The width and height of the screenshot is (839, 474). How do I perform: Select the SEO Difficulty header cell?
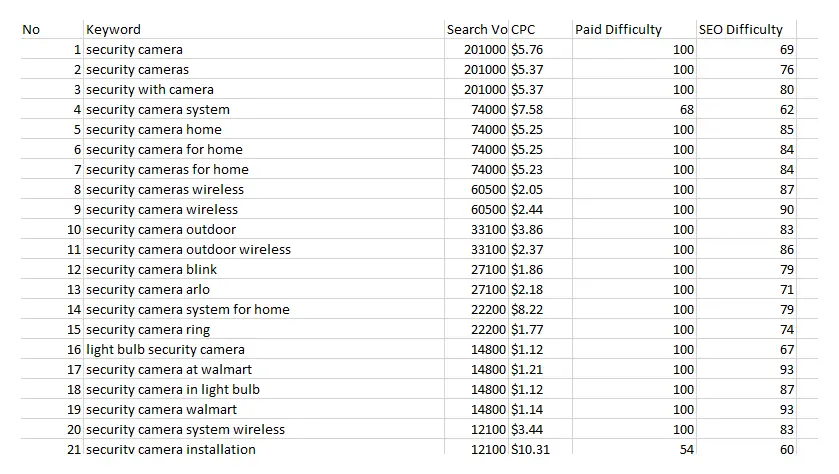746,29
